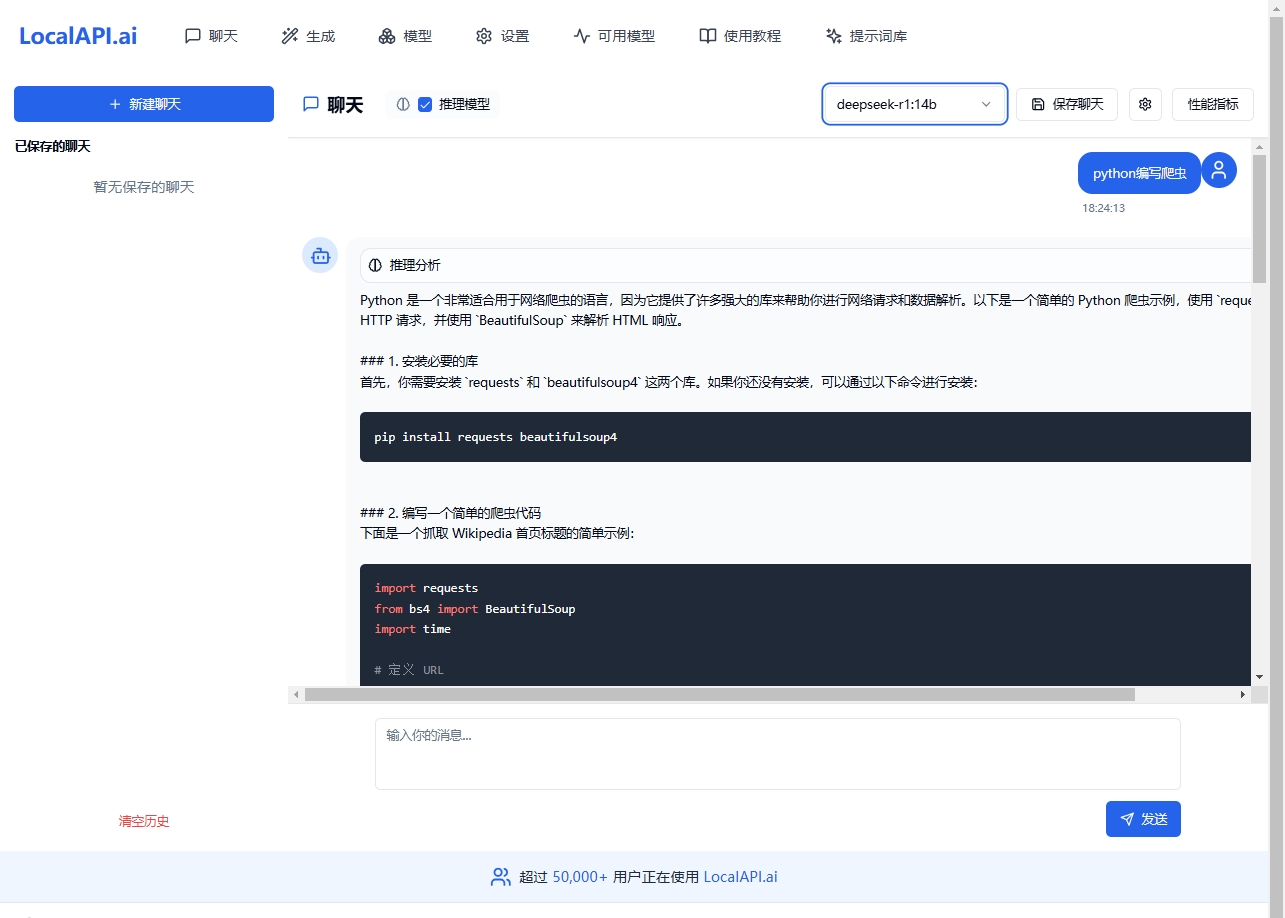Open chat settings gear next to 保存聊天
The image size is (1285, 918).
(1145, 104)
